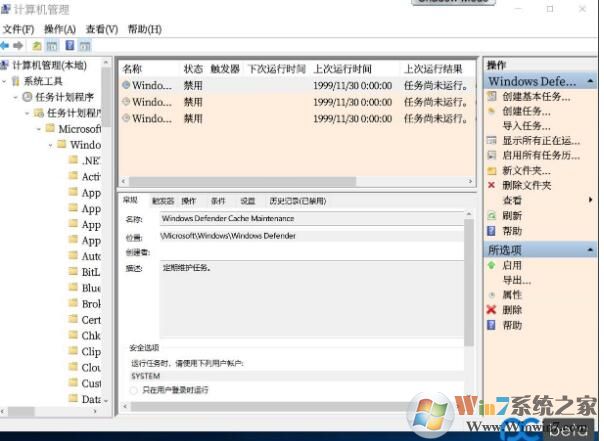The width and height of the screenshot is (604, 441).
Task: Switch to the 条件 tab
Action: coord(218,201)
